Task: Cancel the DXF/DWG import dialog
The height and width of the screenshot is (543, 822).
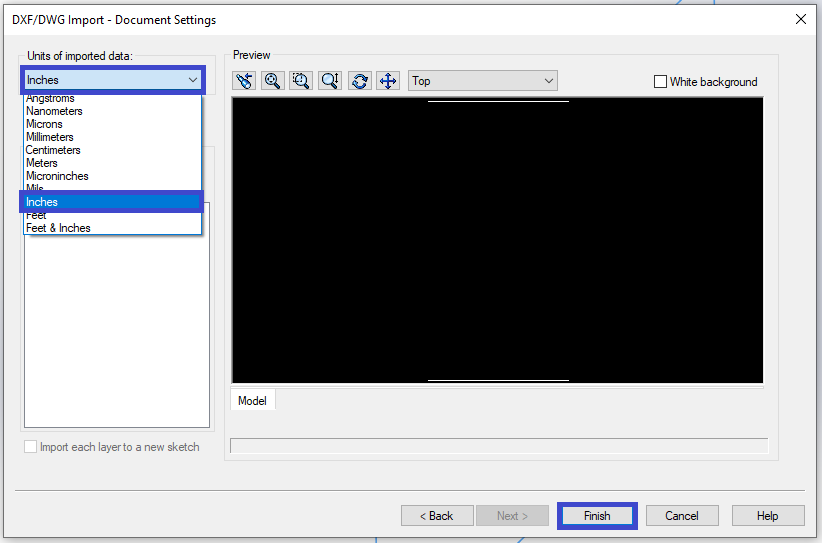Action: tap(682, 516)
